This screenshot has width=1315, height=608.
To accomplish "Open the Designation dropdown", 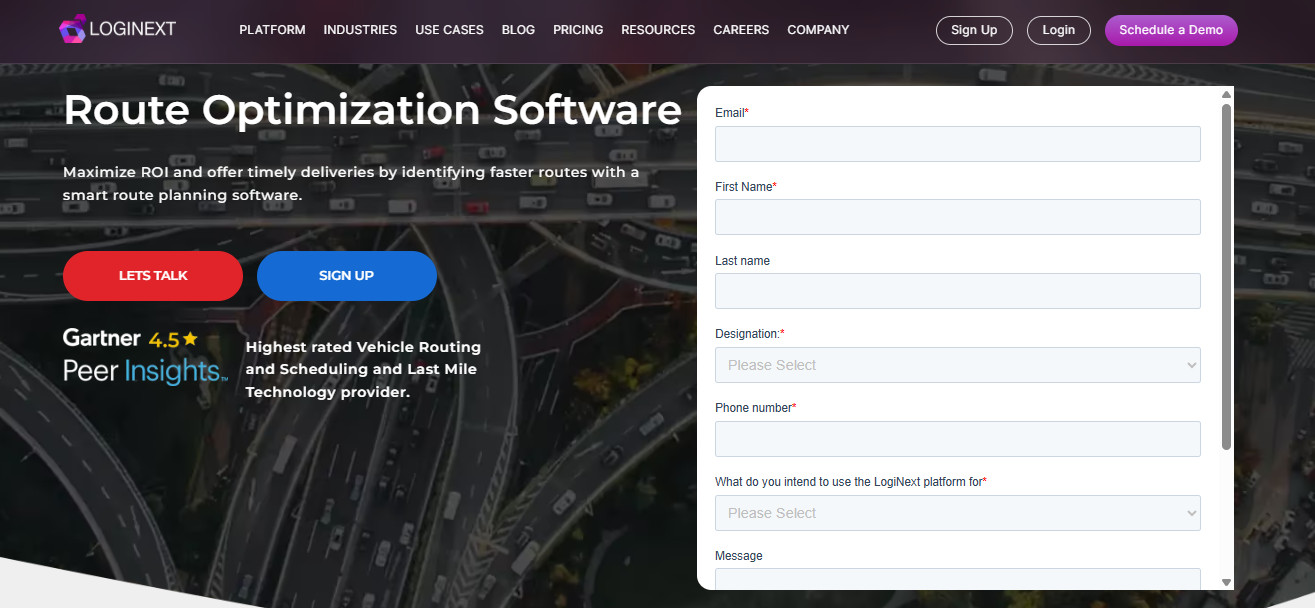I will pos(957,365).
